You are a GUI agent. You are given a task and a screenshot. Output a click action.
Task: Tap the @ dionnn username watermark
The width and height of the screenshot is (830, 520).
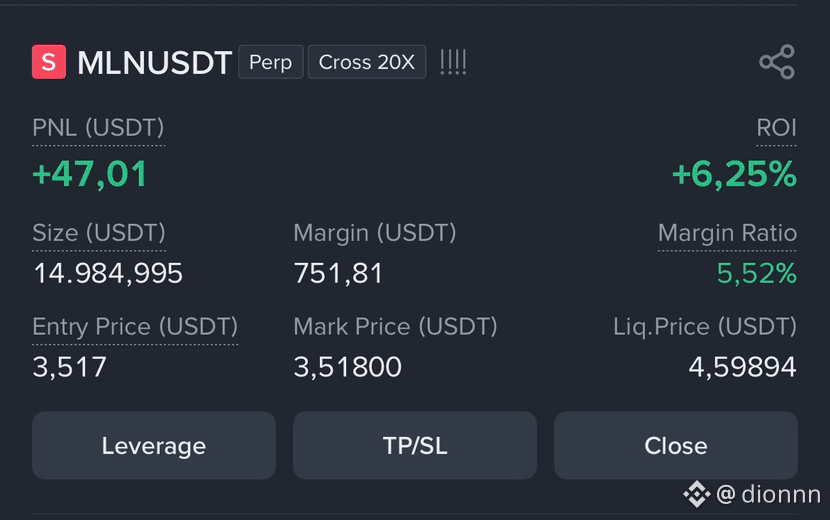(x=768, y=495)
